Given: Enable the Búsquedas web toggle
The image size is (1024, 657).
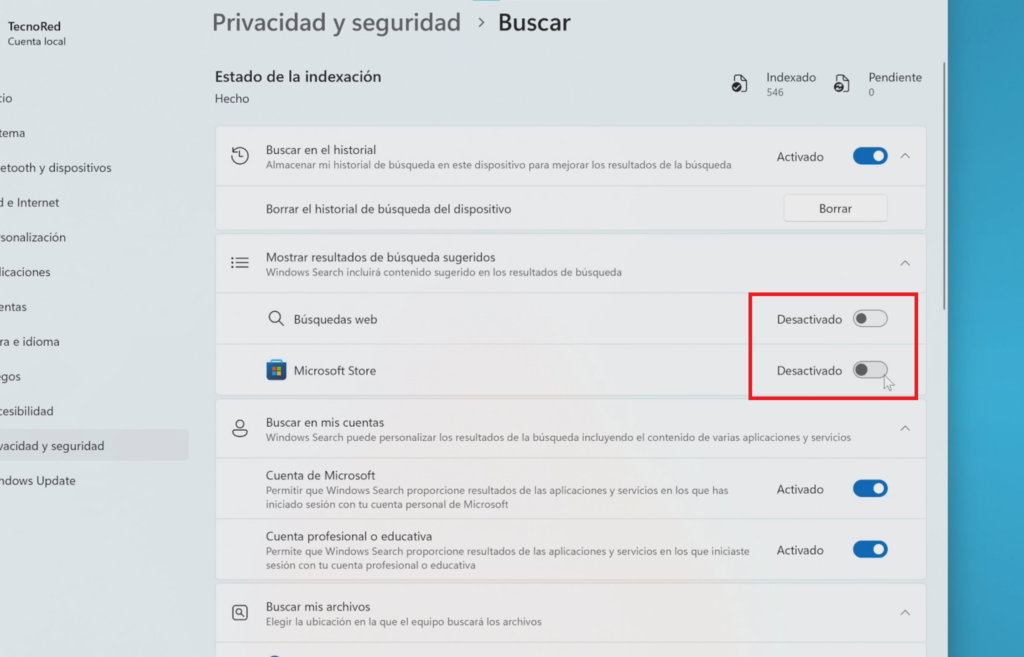Looking at the screenshot, I should [870, 319].
